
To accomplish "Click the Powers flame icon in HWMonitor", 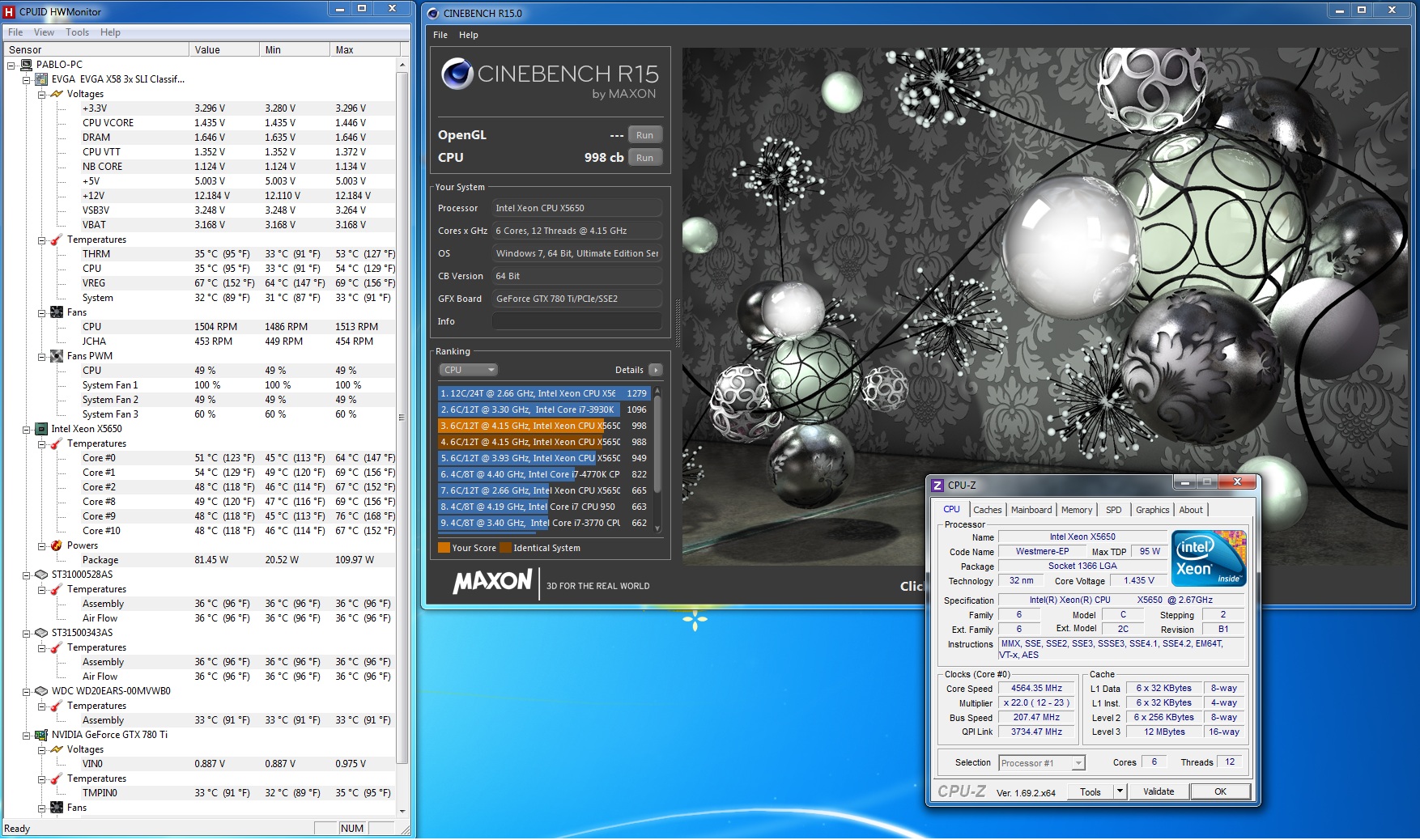I will tap(57, 545).
